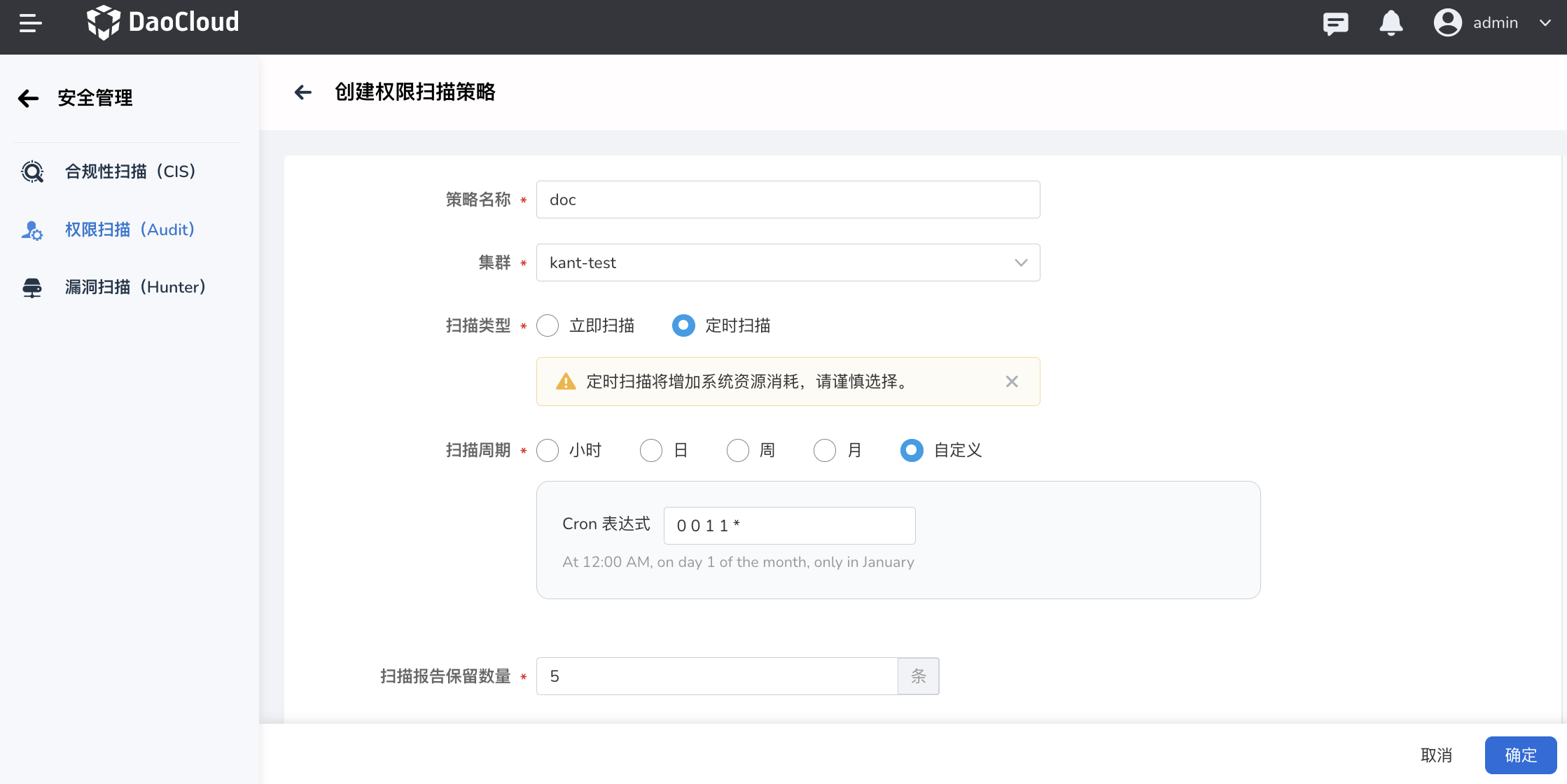Click the admin username text
Image resolution: width=1567 pixels, height=784 pixels.
(x=1496, y=23)
